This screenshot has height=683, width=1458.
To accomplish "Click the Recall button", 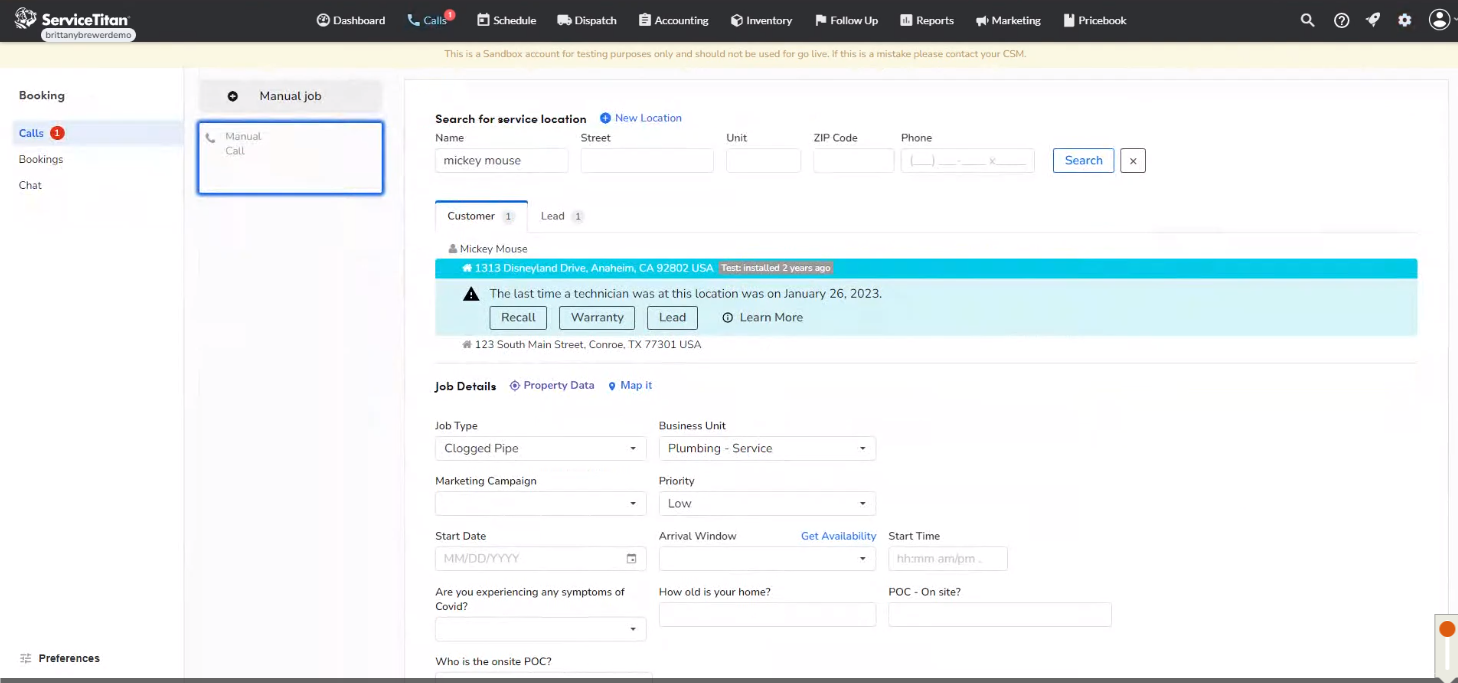I will click(x=517, y=317).
